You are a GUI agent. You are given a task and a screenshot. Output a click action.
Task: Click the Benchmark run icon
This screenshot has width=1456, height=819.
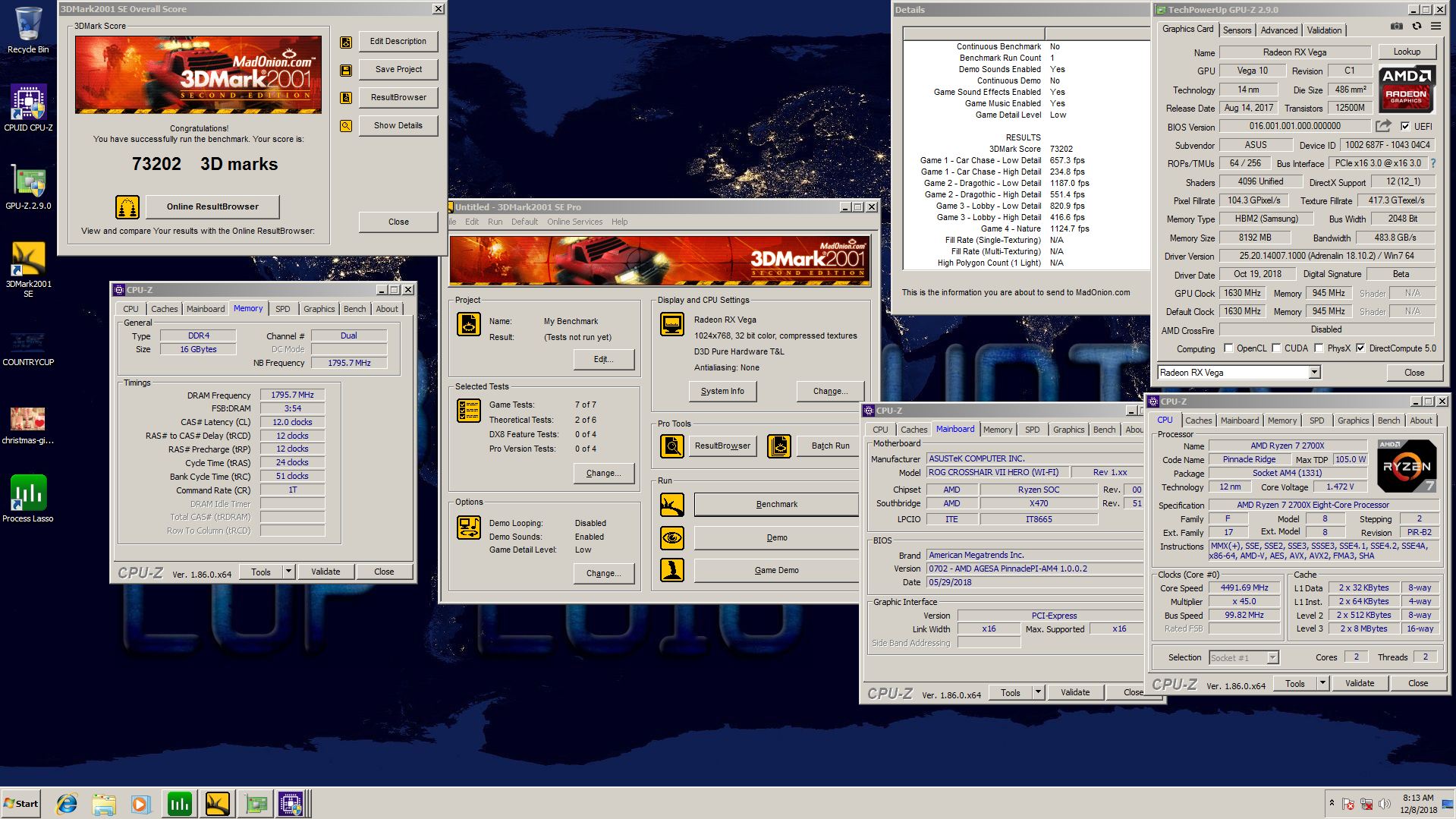coord(672,505)
